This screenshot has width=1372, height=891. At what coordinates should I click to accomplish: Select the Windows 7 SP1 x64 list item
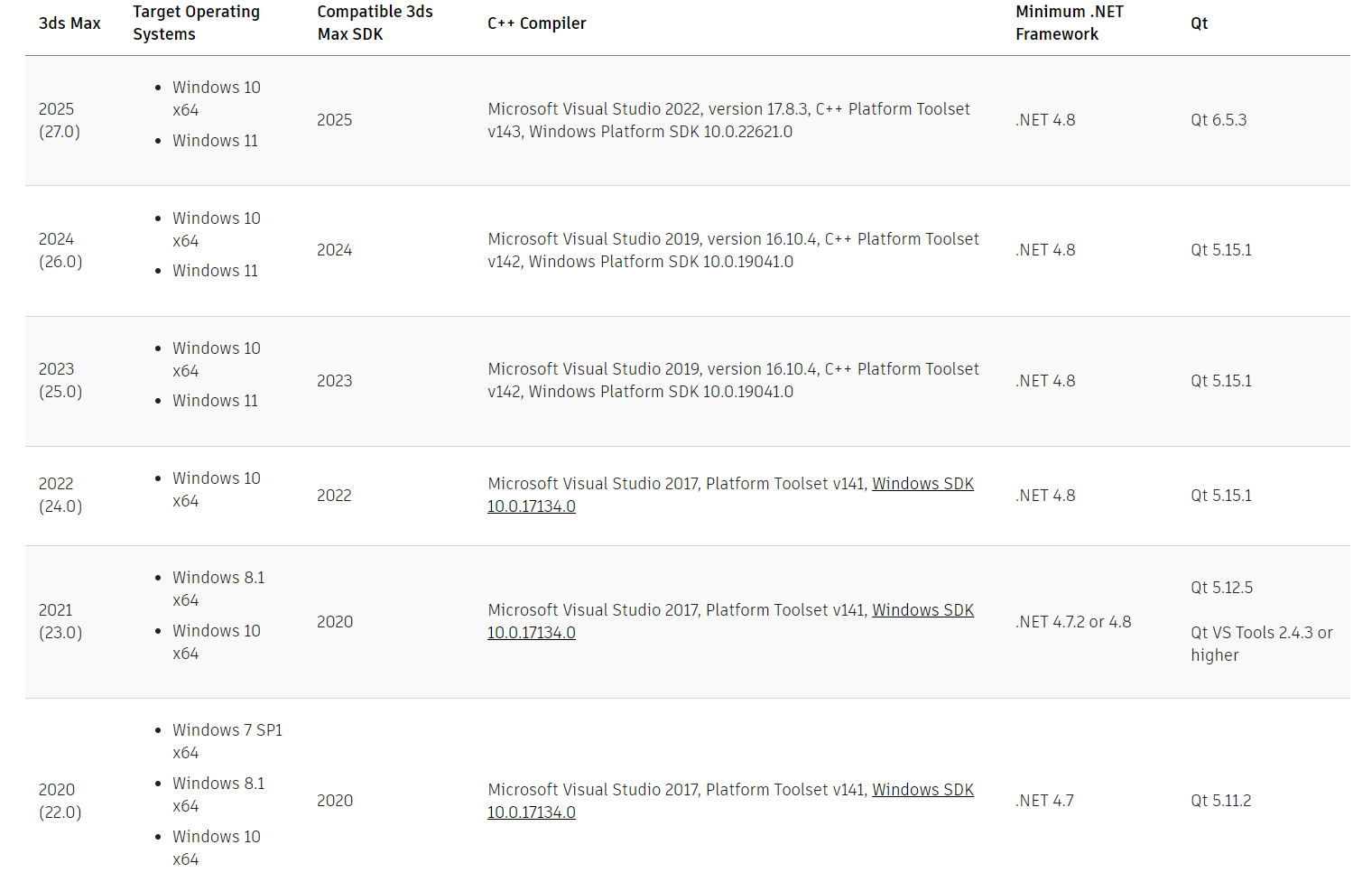[227, 741]
